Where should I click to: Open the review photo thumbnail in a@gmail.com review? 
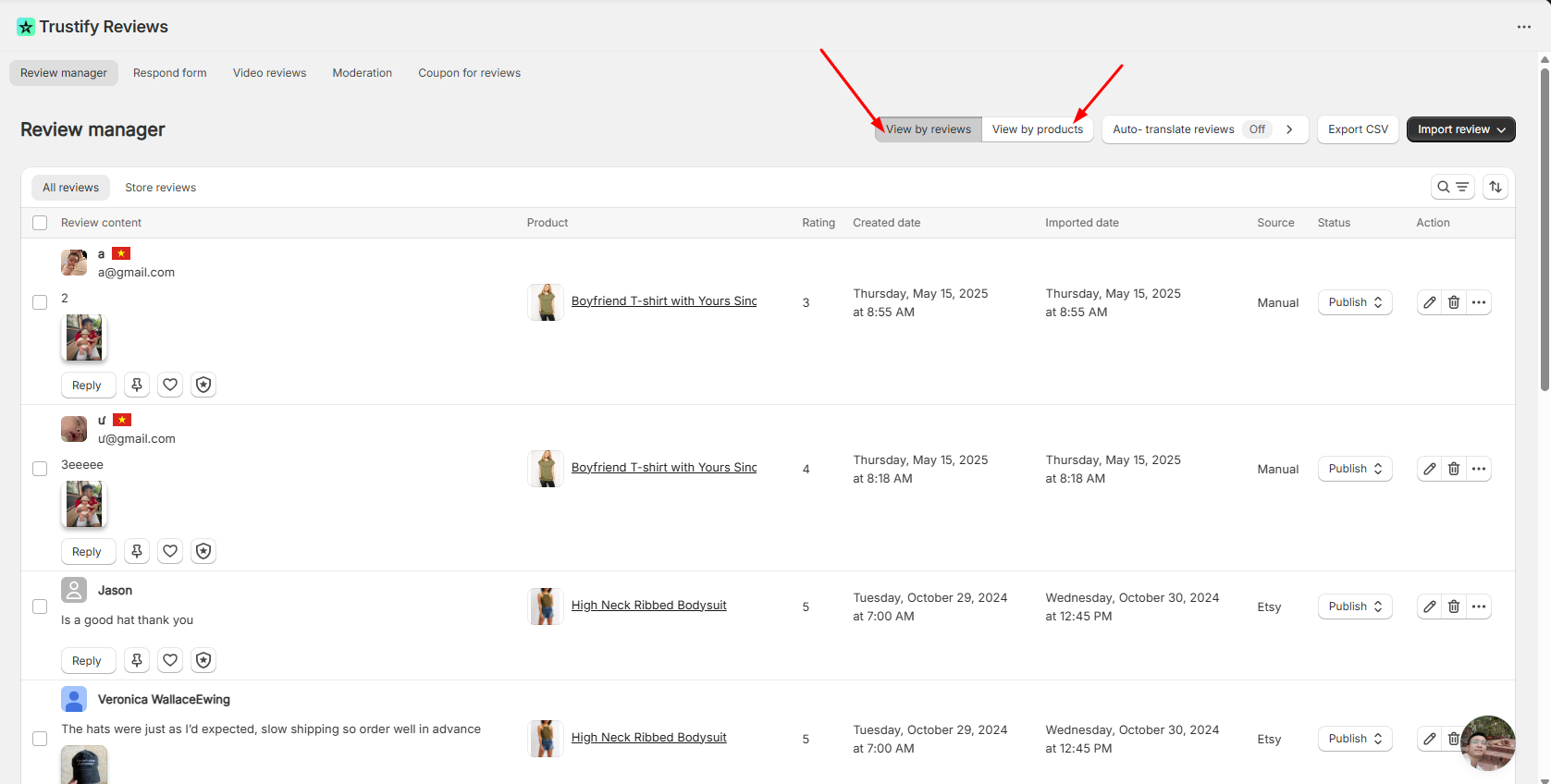click(x=84, y=337)
